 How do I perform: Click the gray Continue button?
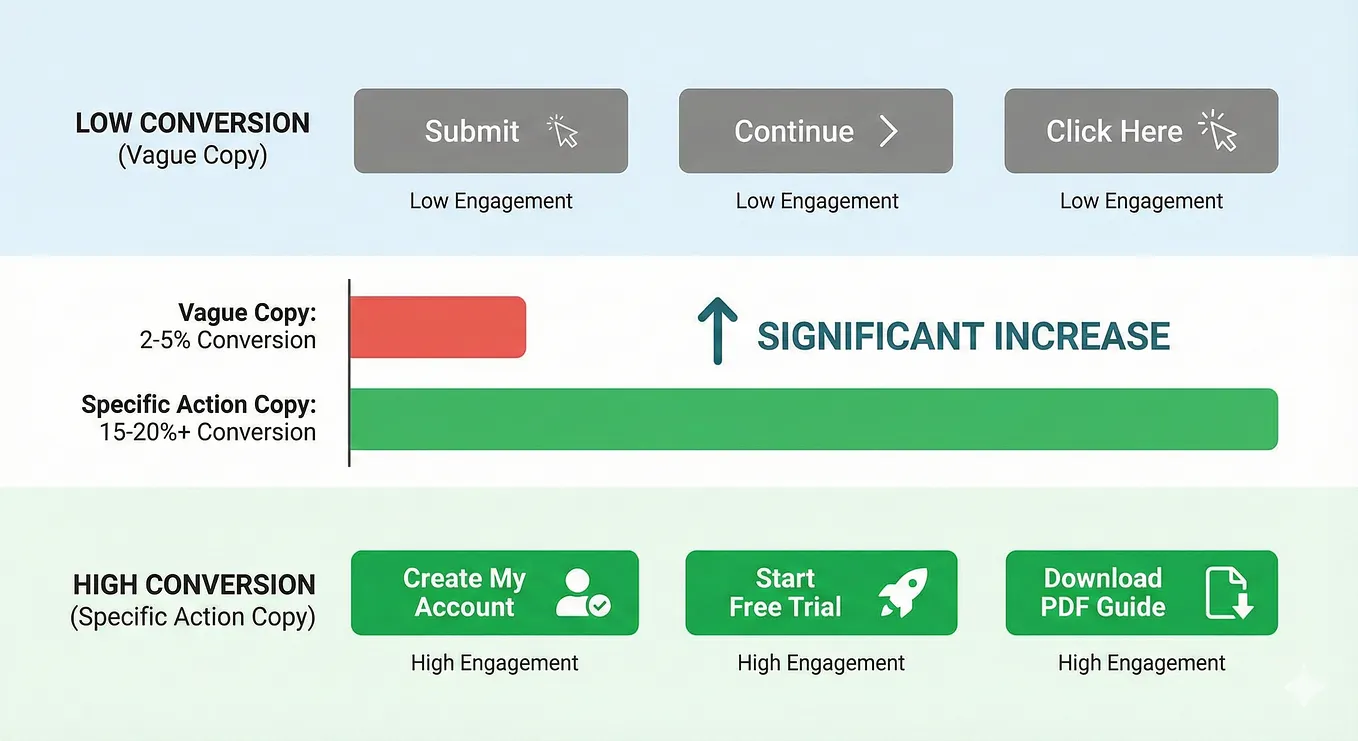[x=816, y=131]
